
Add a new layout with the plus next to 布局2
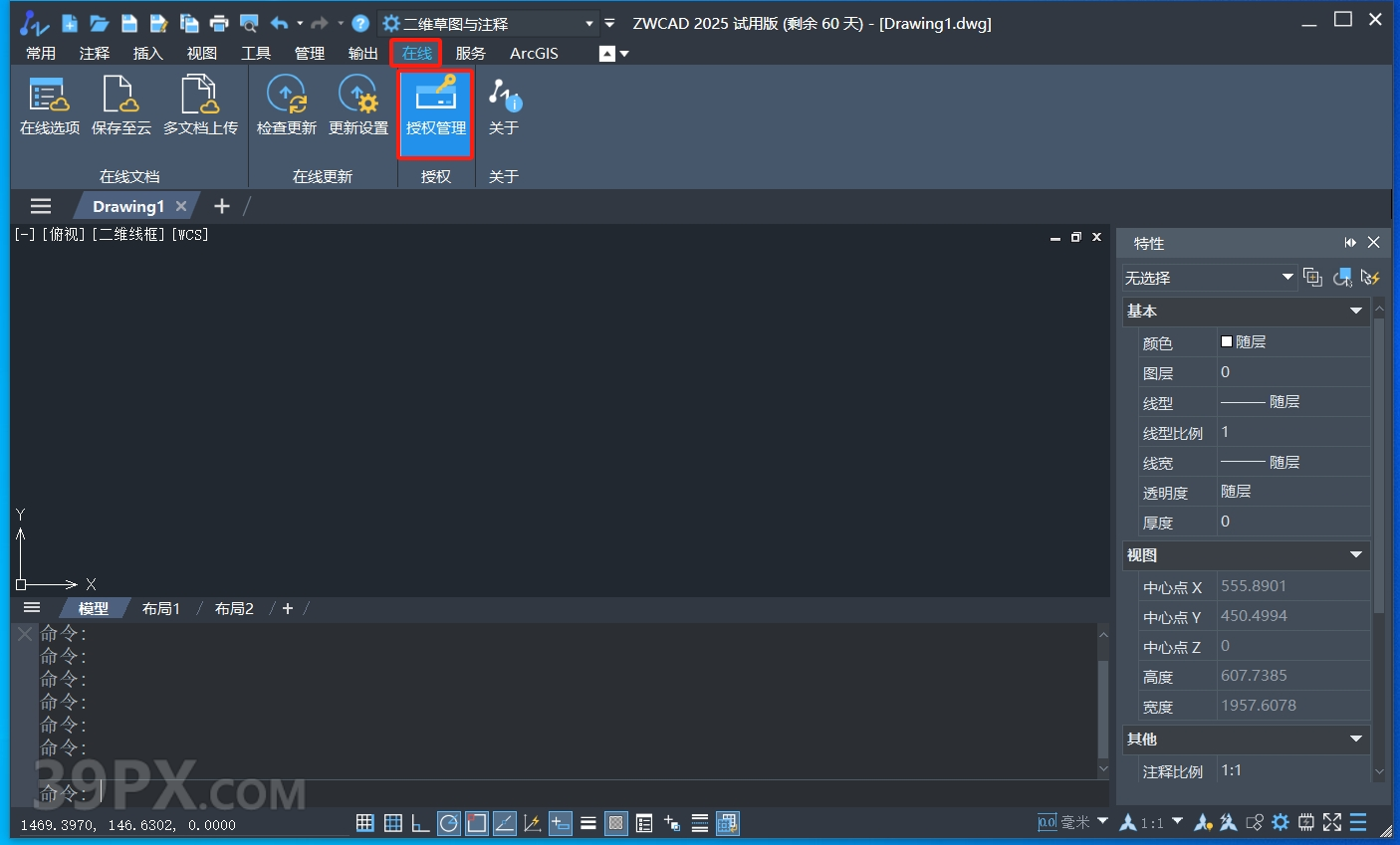(288, 608)
